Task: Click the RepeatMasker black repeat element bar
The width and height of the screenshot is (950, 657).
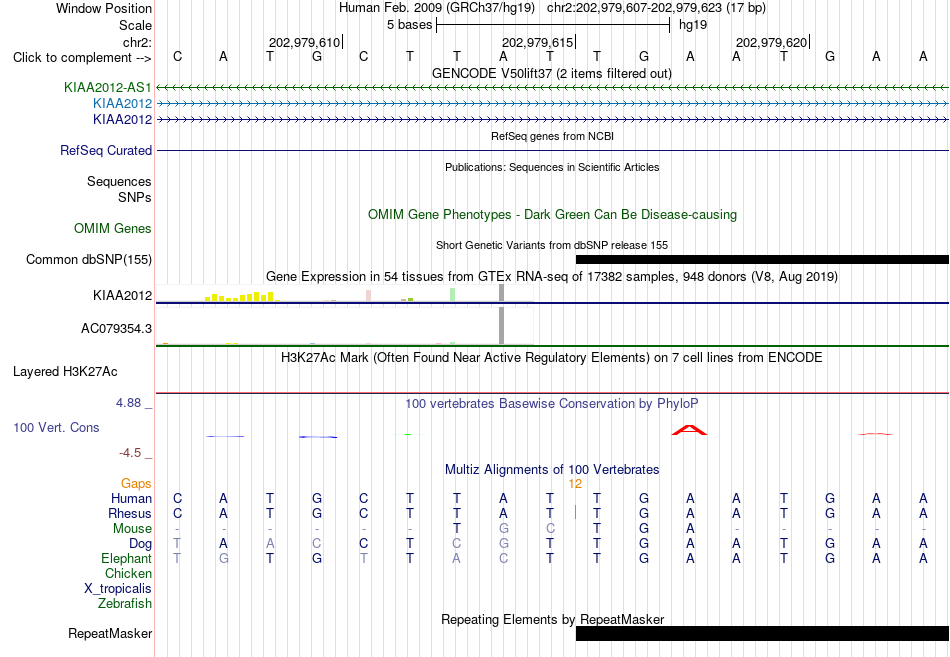Action: click(762, 633)
